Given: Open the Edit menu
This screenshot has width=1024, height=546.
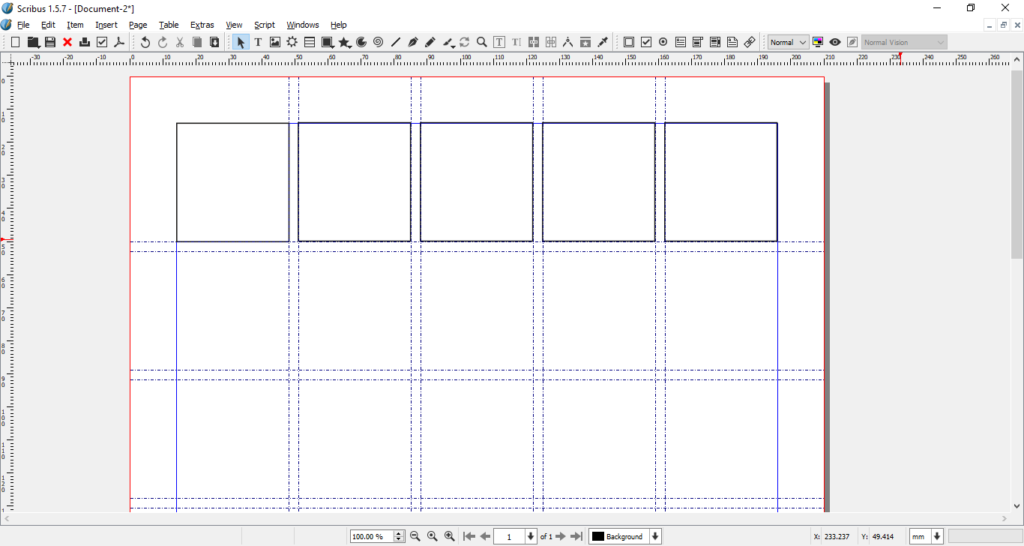Looking at the screenshot, I should tap(48, 25).
